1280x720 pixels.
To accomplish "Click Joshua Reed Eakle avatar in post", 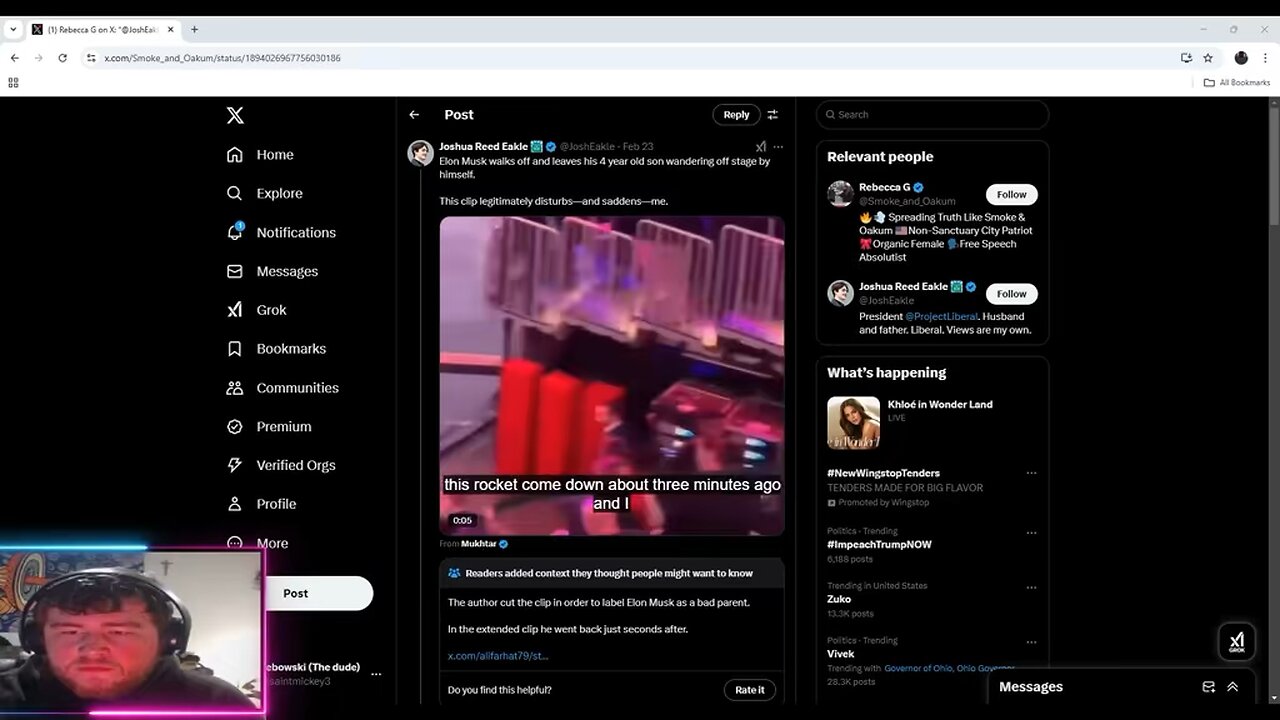I will pyautogui.click(x=421, y=153).
